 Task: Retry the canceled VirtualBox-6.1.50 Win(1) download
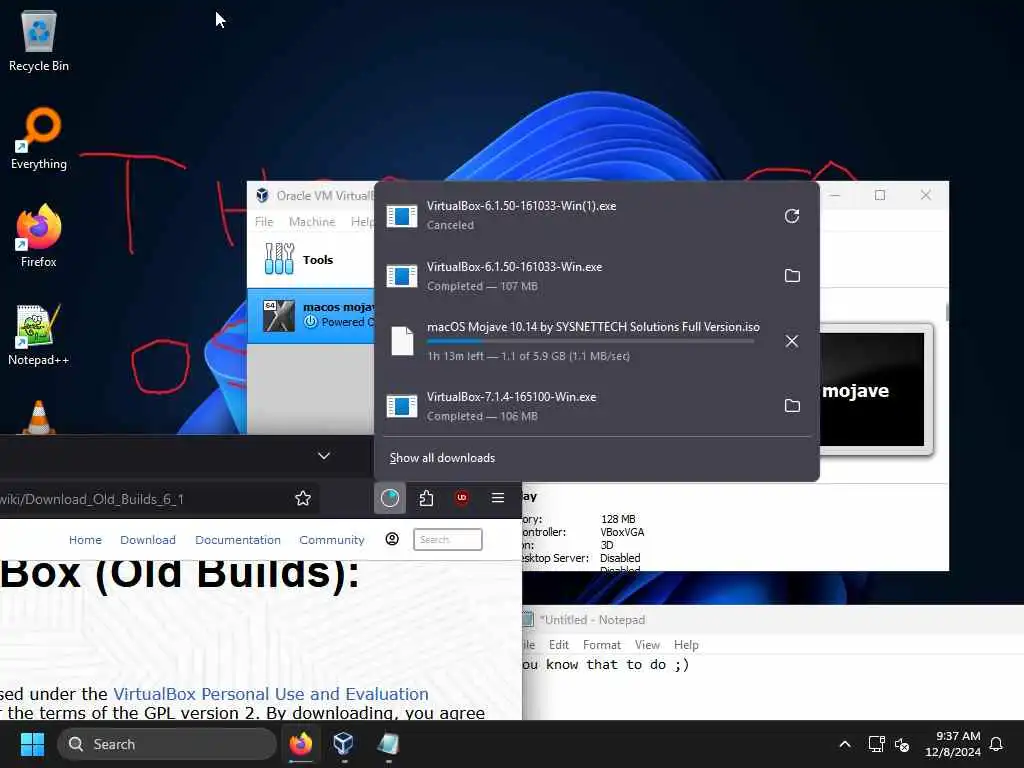pyautogui.click(x=792, y=216)
